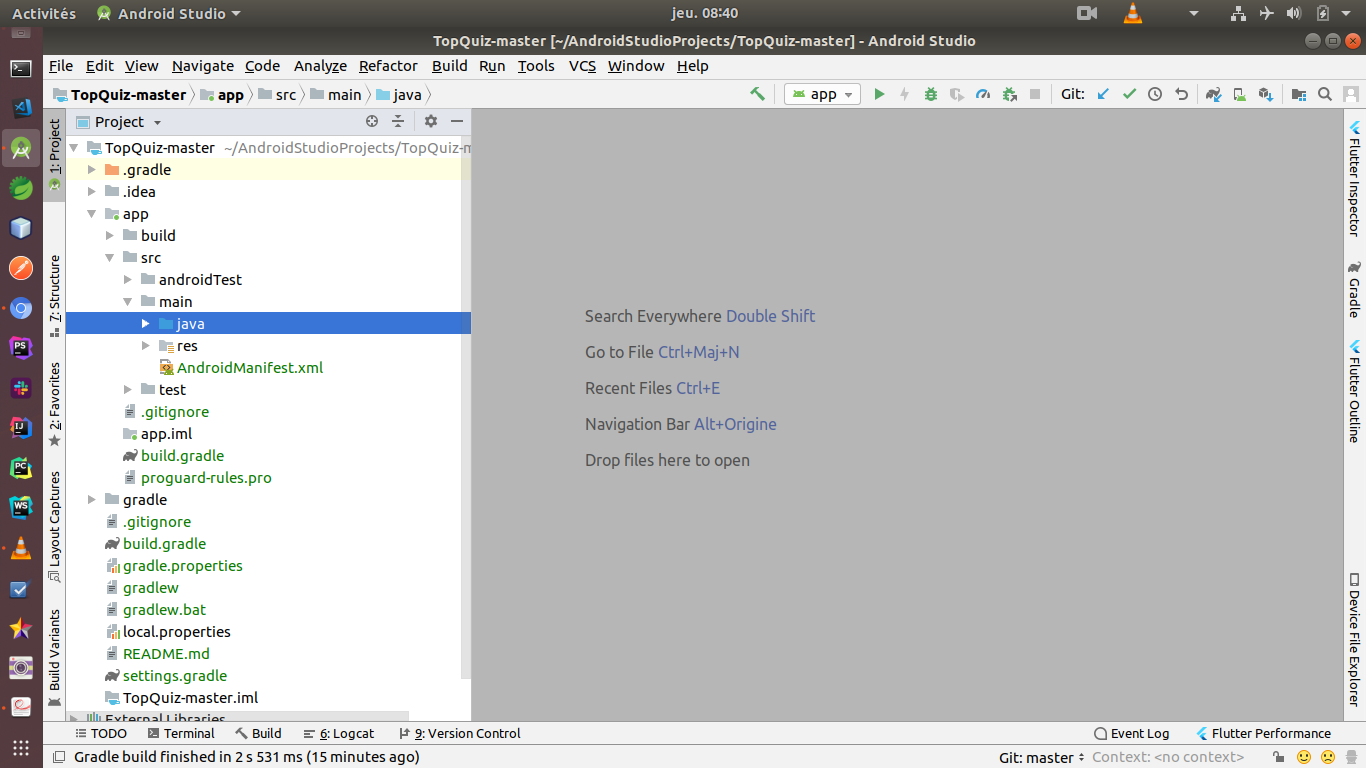Open the Refactor menu
Image resolution: width=1366 pixels, height=768 pixels.
[388, 66]
